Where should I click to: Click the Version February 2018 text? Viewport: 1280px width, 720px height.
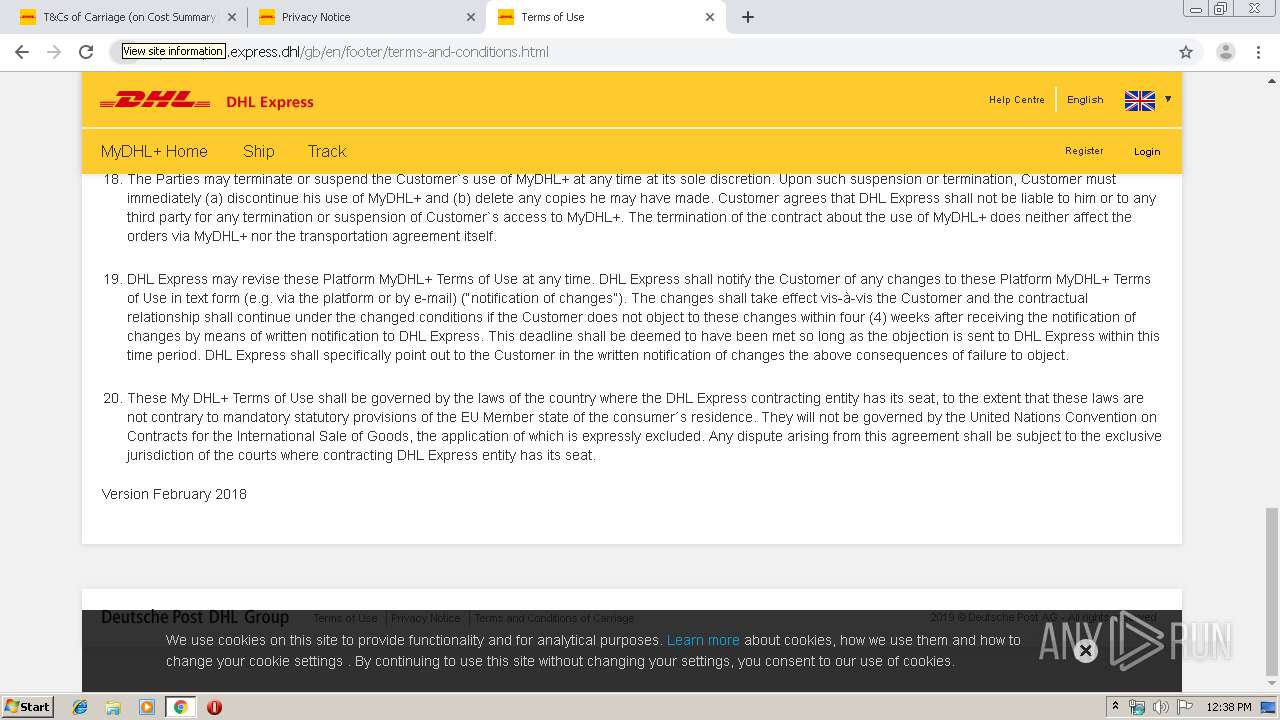[174, 494]
